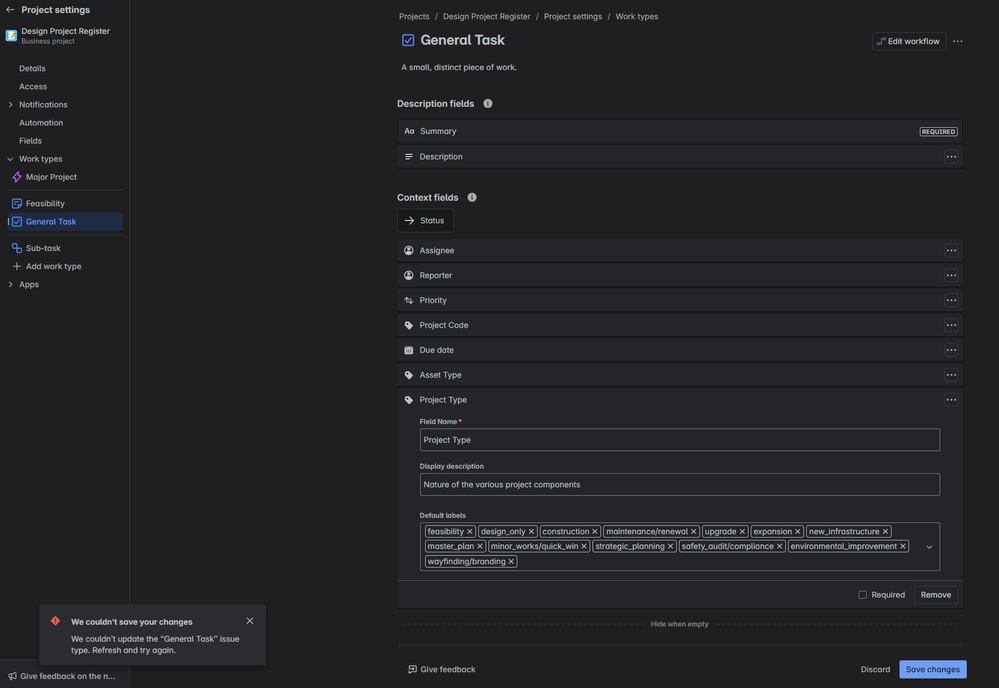
Task: Click the General Task icon in sidebar
Action: tap(17, 222)
